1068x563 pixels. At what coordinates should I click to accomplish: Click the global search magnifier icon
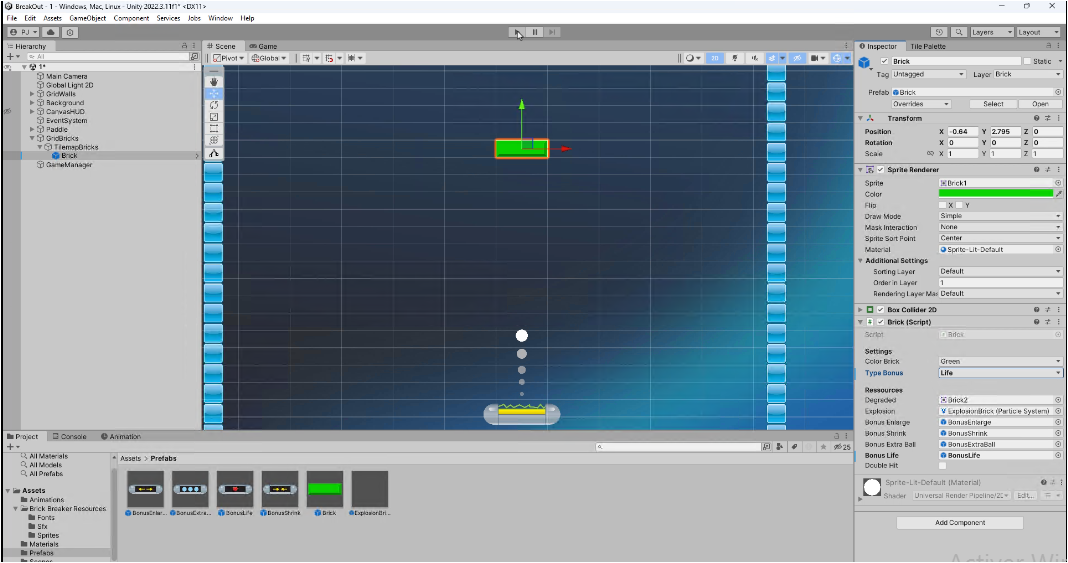tap(959, 32)
